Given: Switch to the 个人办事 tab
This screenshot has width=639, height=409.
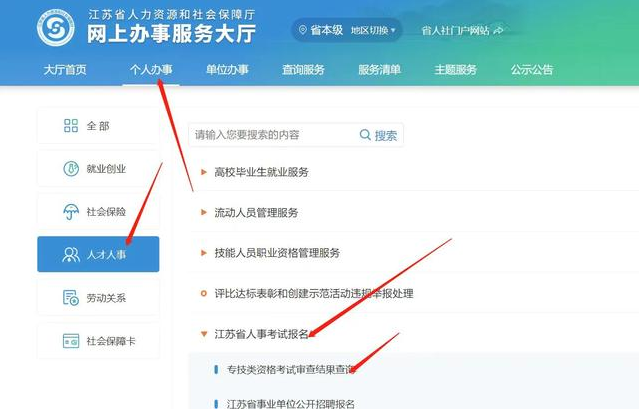Looking at the screenshot, I should pos(151,70).
